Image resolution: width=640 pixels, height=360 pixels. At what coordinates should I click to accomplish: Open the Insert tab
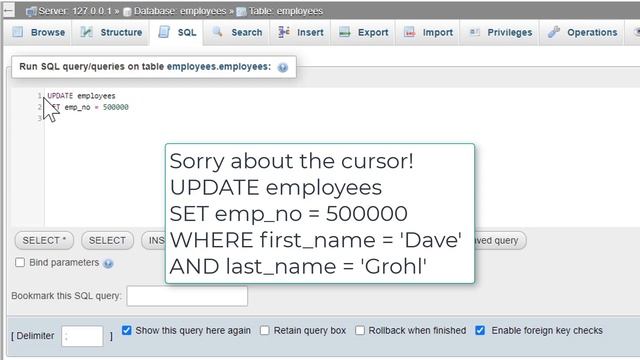[x=301, y=32]
